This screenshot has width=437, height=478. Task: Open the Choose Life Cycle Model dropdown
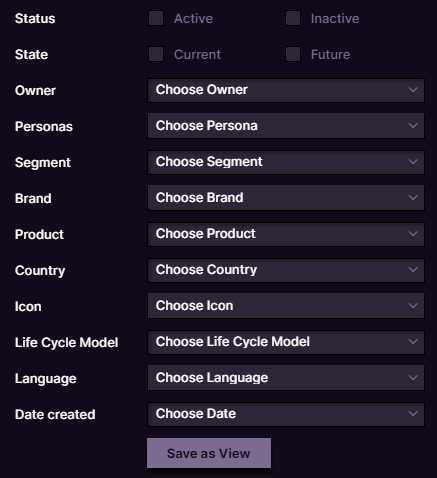click(x=286, y=342)
